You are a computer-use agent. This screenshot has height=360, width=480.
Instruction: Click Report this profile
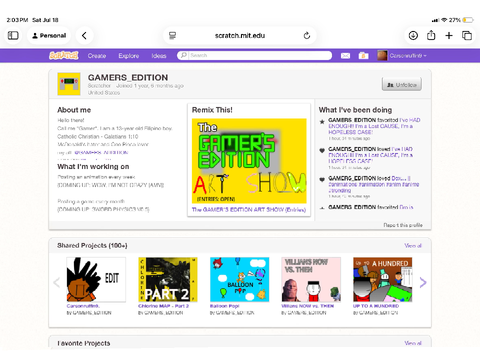(x=403, y=225)
